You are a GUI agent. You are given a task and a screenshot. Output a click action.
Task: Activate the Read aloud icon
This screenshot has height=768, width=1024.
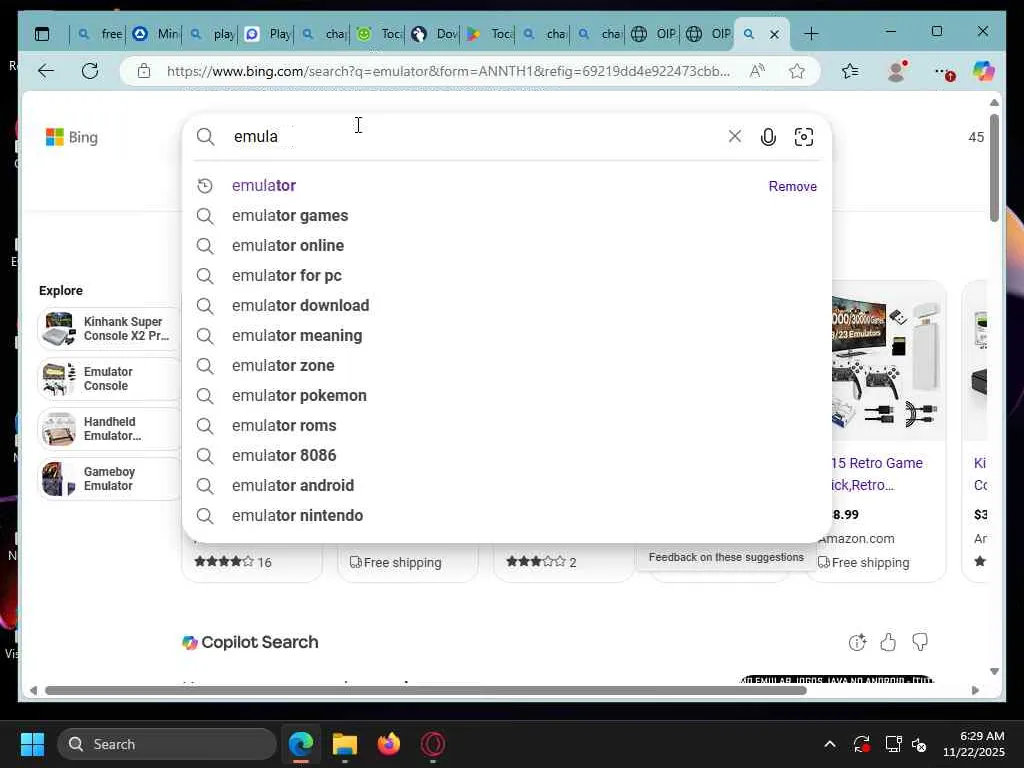(757, 71)
